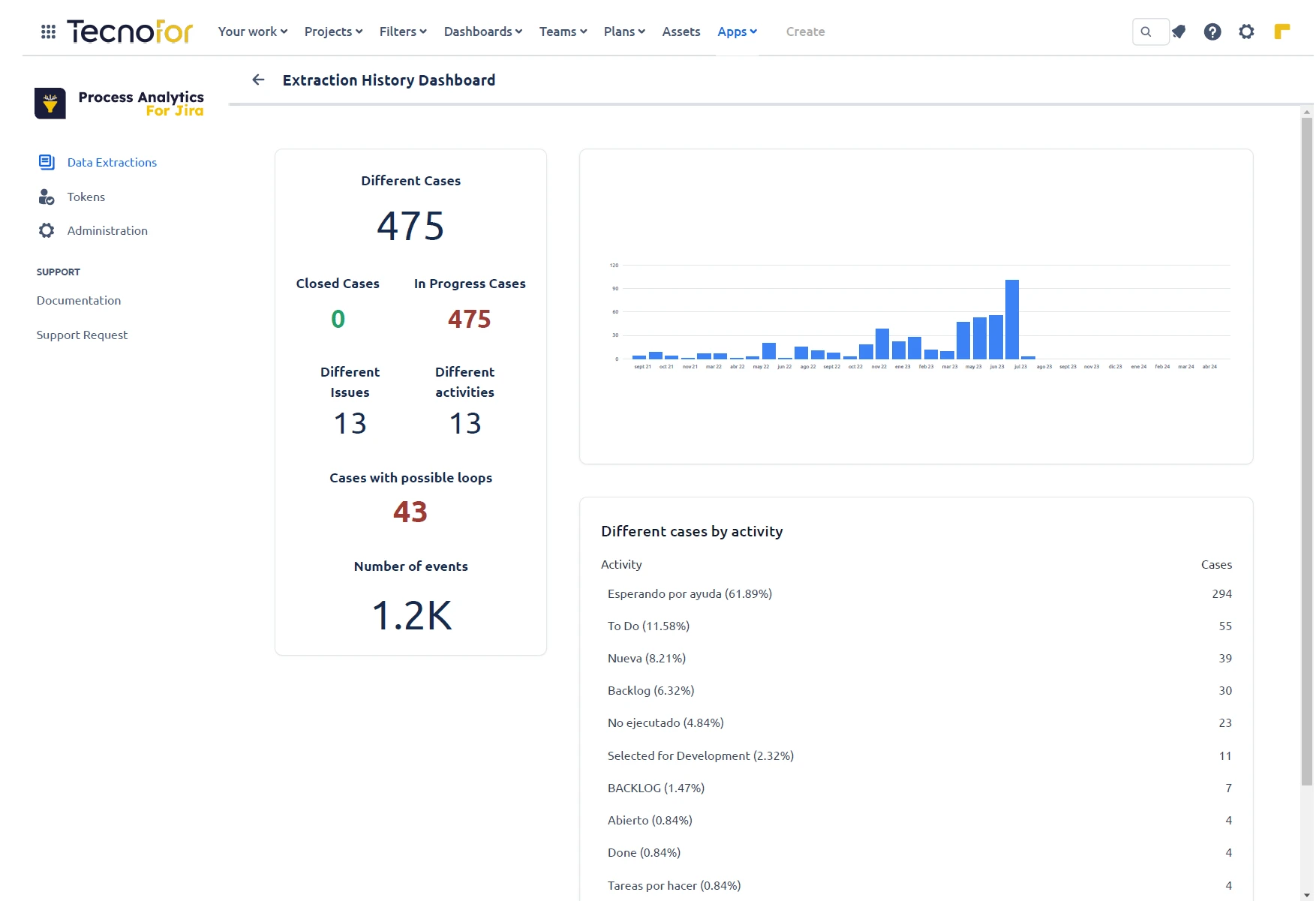This screenshot has height=901, width=1316.
Task: Click the yellow profile avatar icon
Action: (1281, 32)
